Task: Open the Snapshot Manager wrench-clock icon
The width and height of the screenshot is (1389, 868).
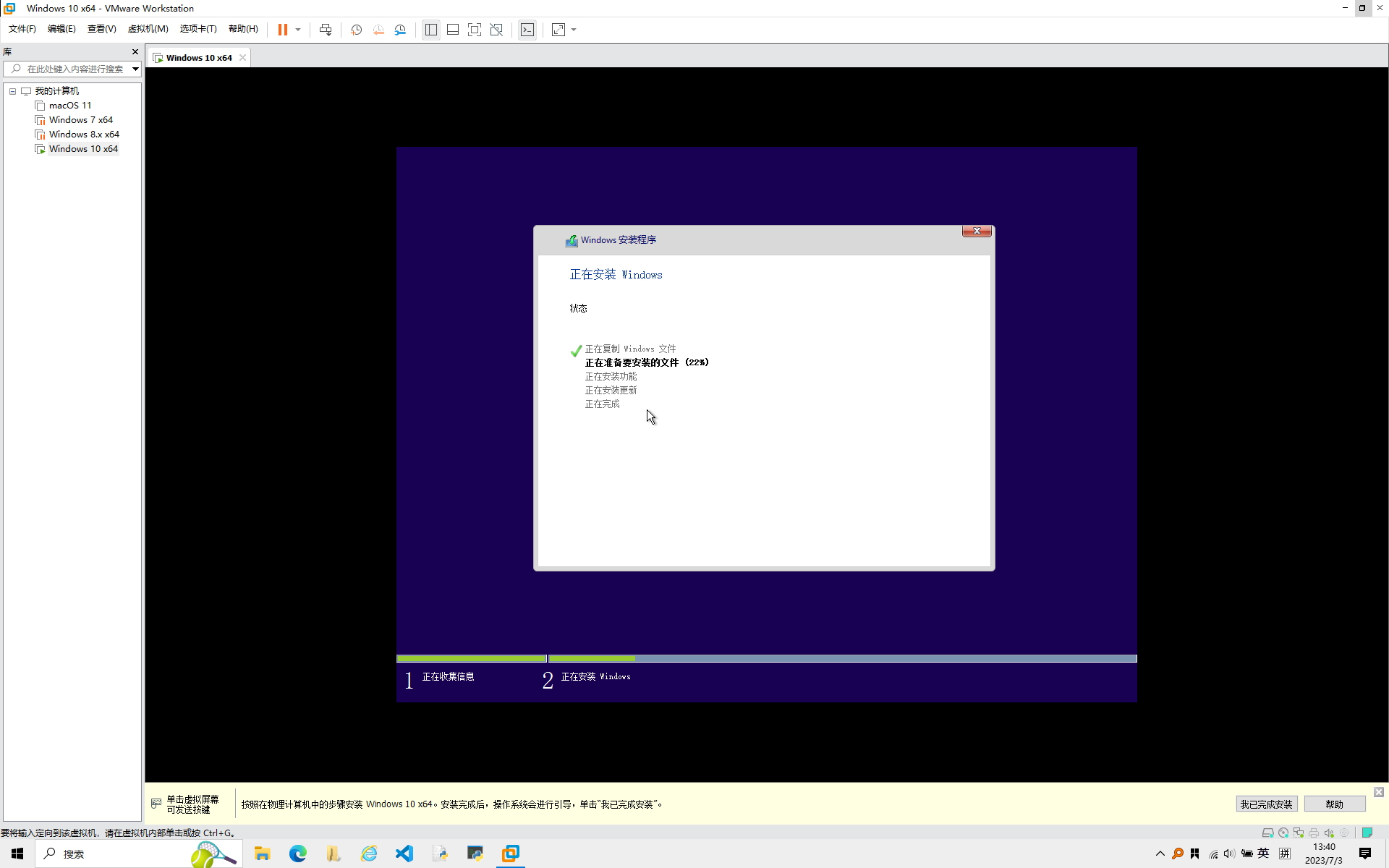Action: pos(400,30)
